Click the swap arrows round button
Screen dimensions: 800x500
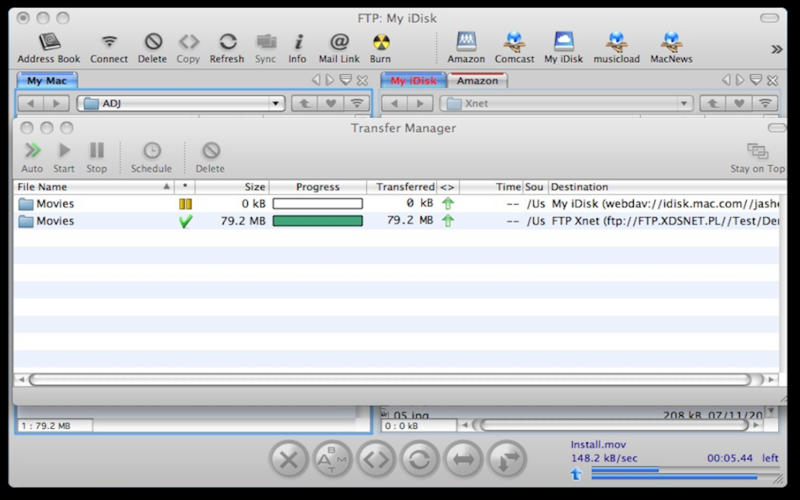[507, 460]
